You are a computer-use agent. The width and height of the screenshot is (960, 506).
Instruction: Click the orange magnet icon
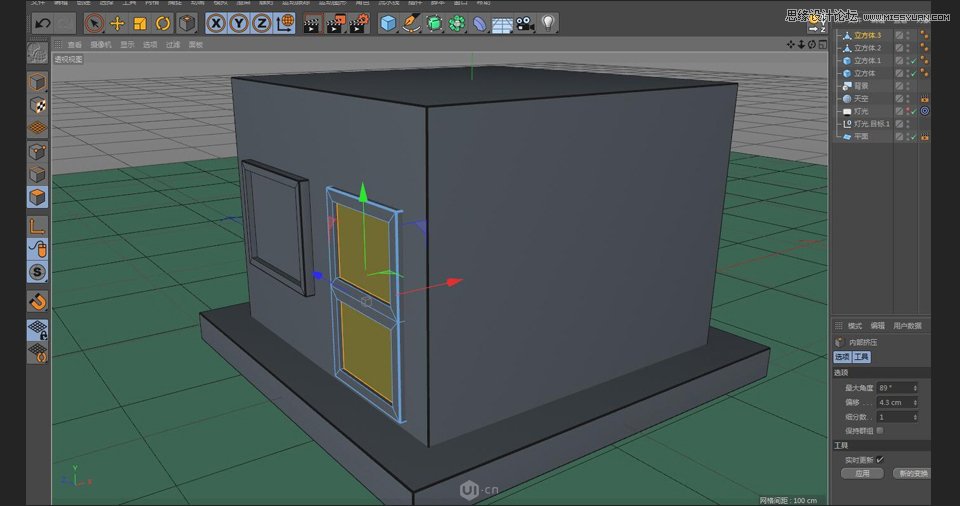pos(37,301)
